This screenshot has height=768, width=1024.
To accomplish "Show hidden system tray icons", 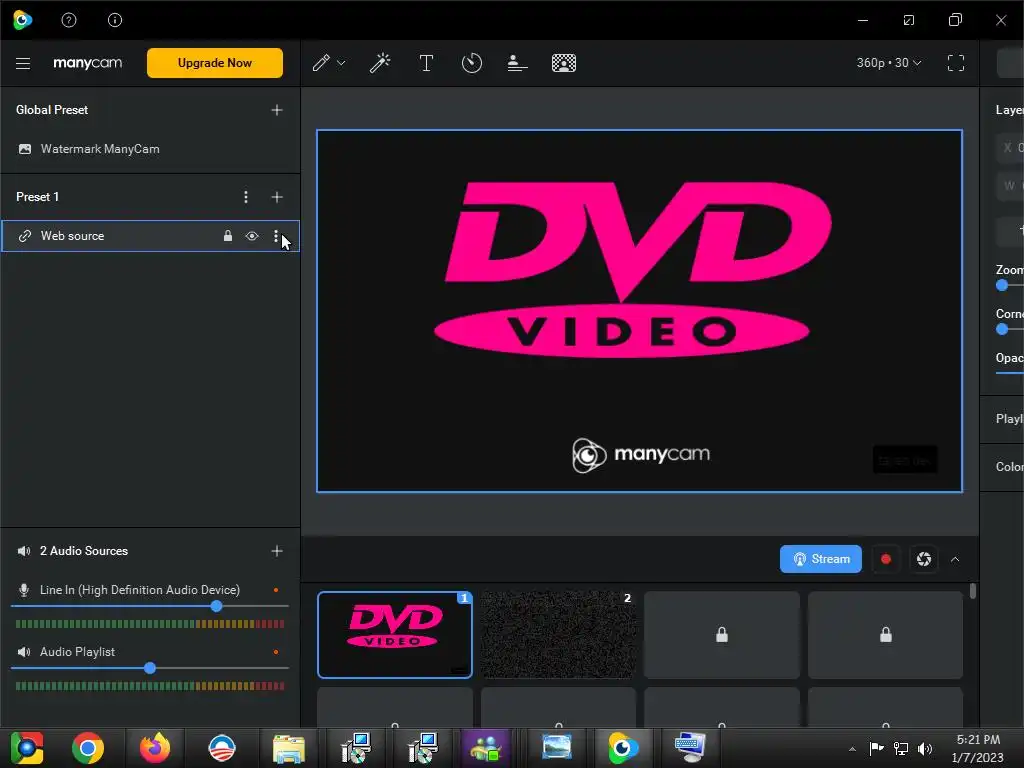I will coord(852,749).
